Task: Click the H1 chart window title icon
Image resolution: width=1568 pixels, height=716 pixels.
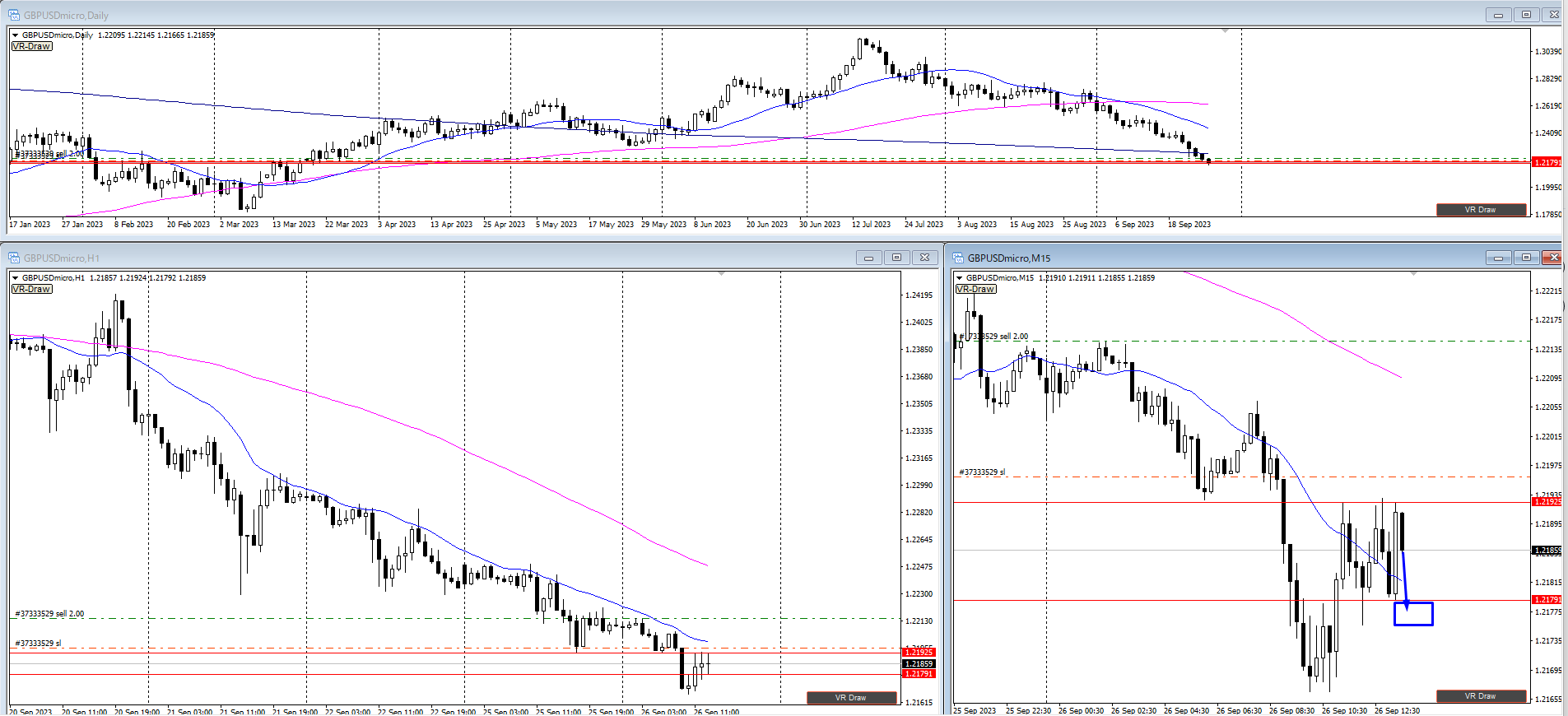Action: 14,258
